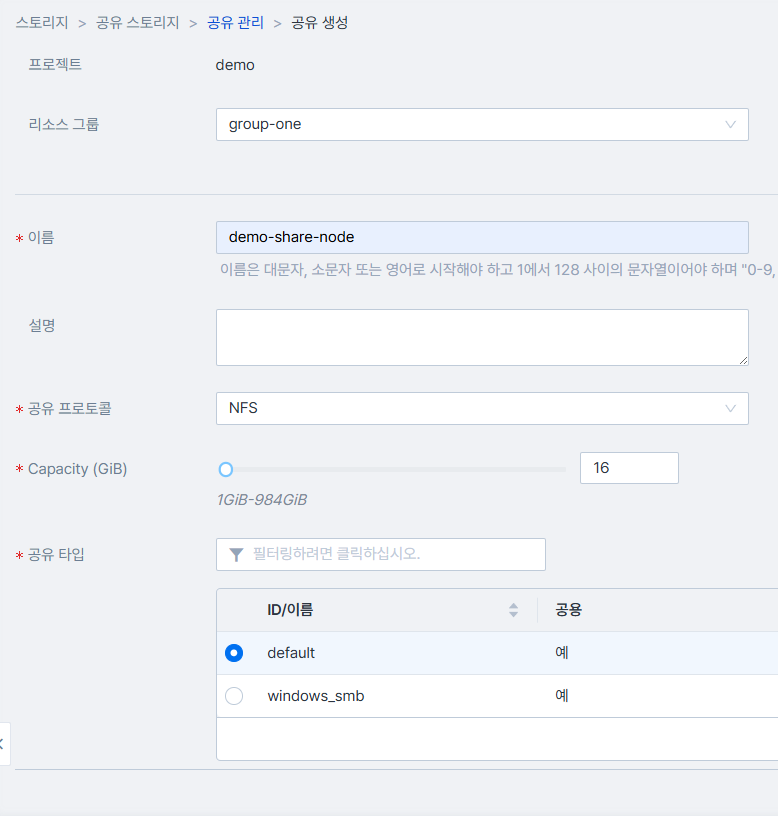Click the Capacity slider track
778x816 pixels.
(400, 469)
